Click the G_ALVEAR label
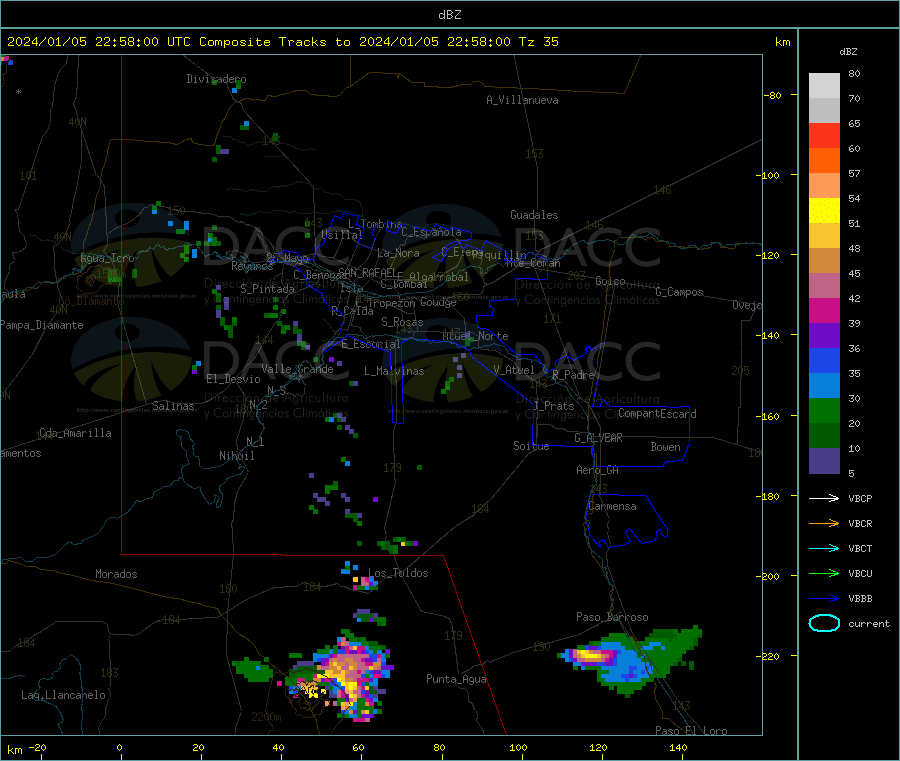 598,438
